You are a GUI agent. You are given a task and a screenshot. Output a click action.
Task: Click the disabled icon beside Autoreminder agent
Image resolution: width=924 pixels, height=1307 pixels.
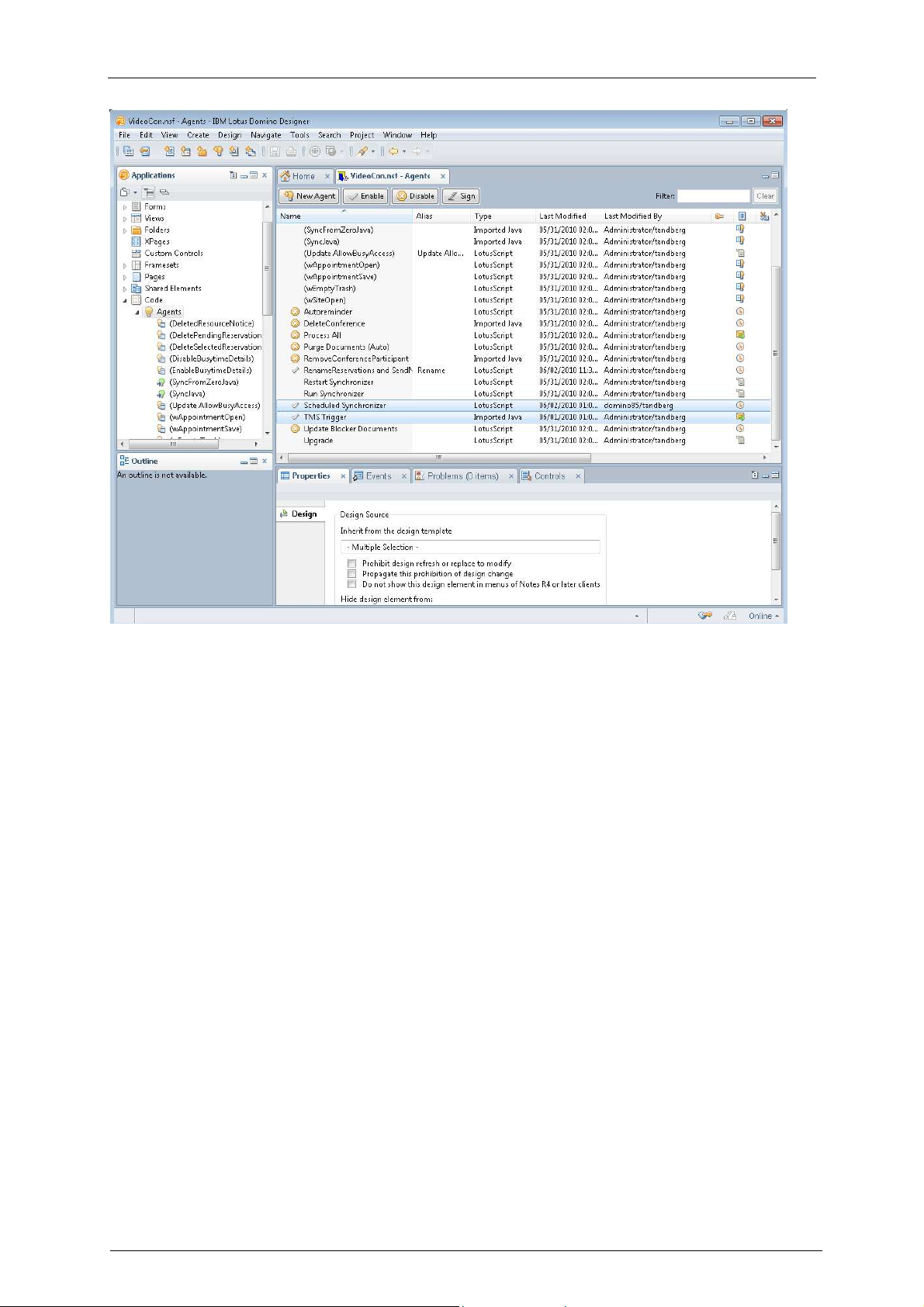[295, 312]
